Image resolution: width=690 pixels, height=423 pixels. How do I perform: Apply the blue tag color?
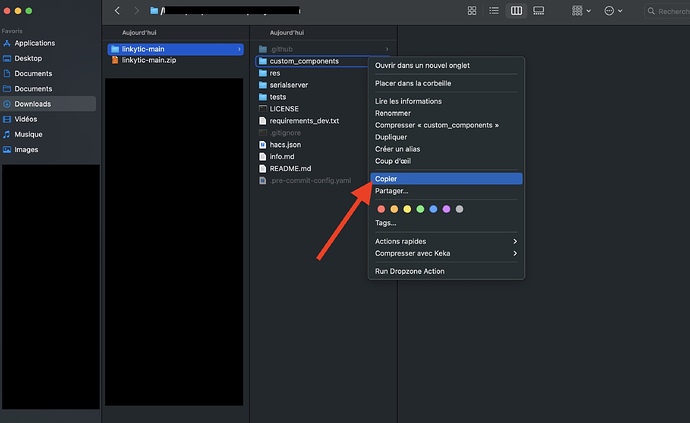pos(433,209)
